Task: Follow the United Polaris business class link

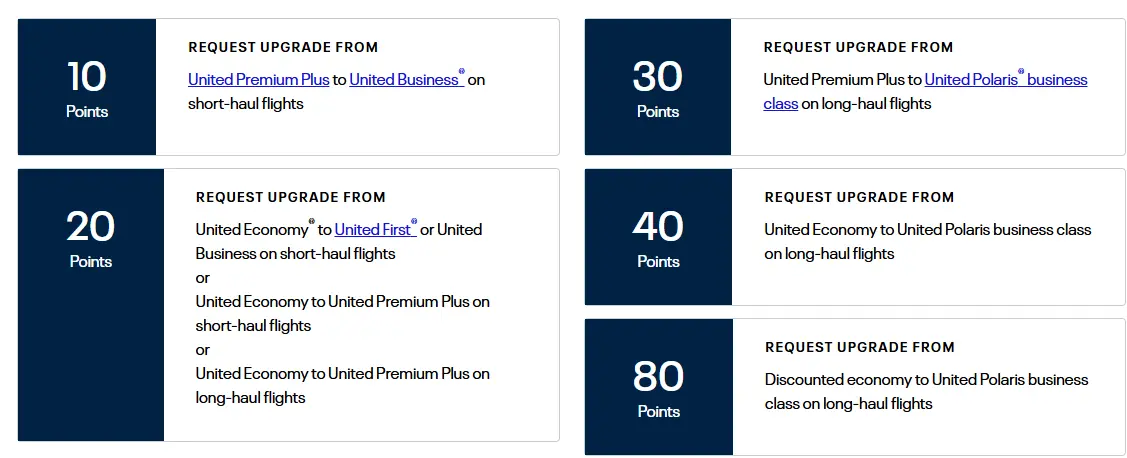Action: 1004,80
